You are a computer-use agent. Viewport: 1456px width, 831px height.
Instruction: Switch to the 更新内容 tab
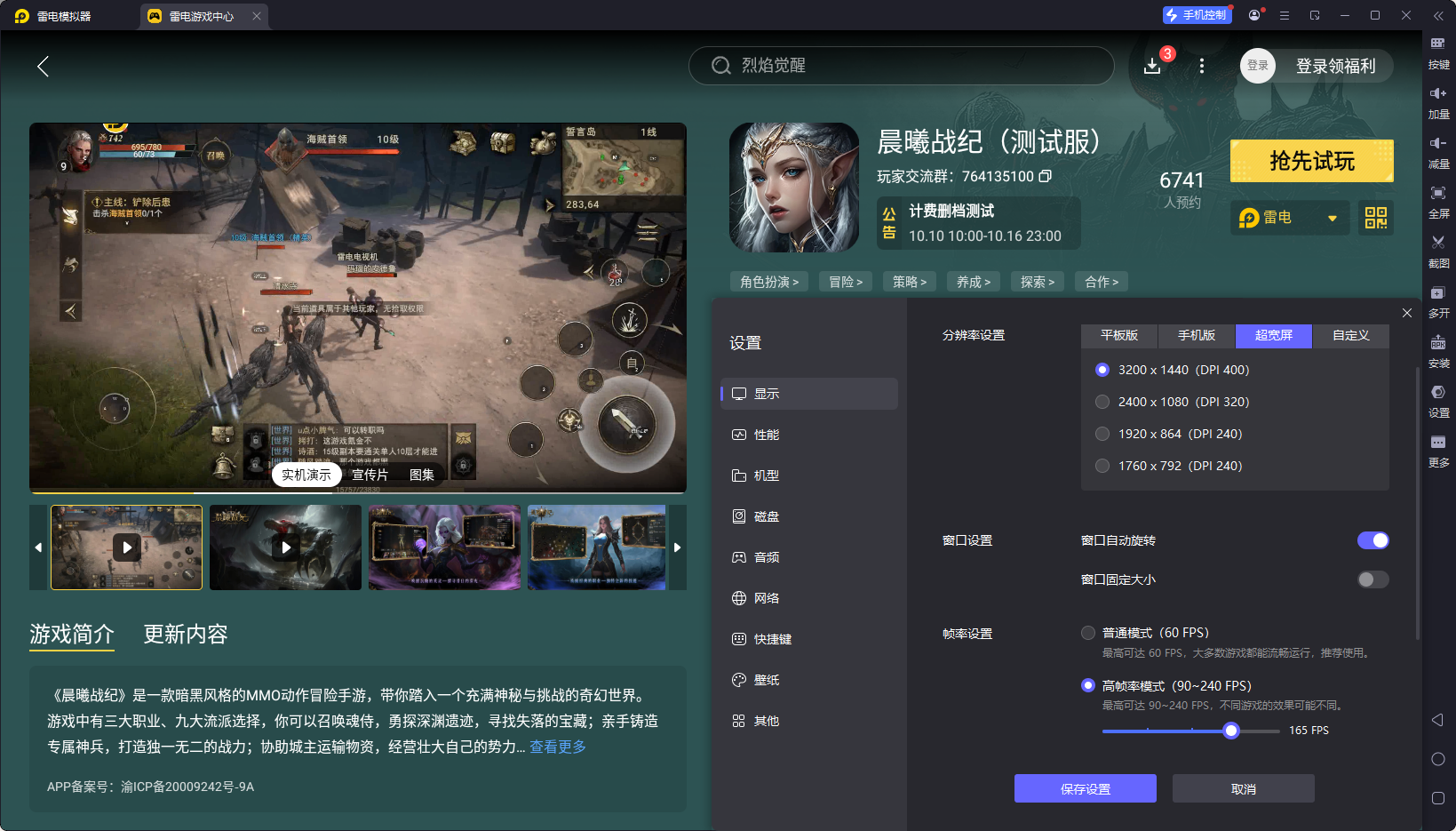coord(185,635)
